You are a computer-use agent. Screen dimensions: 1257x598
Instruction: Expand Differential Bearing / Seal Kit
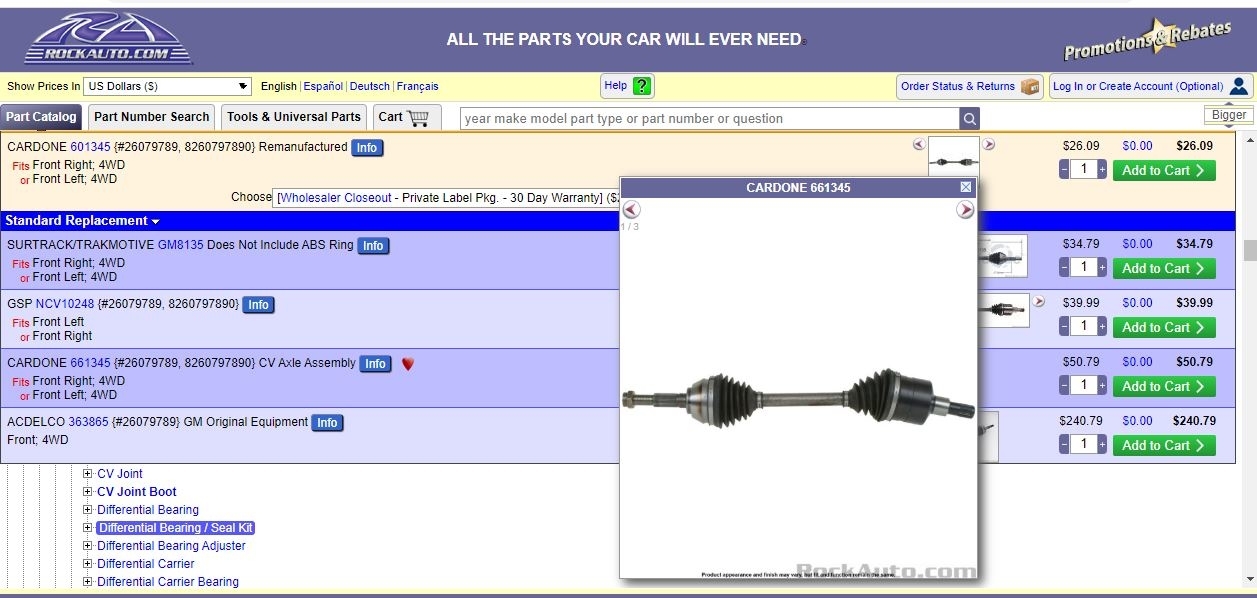pos(88,528)
